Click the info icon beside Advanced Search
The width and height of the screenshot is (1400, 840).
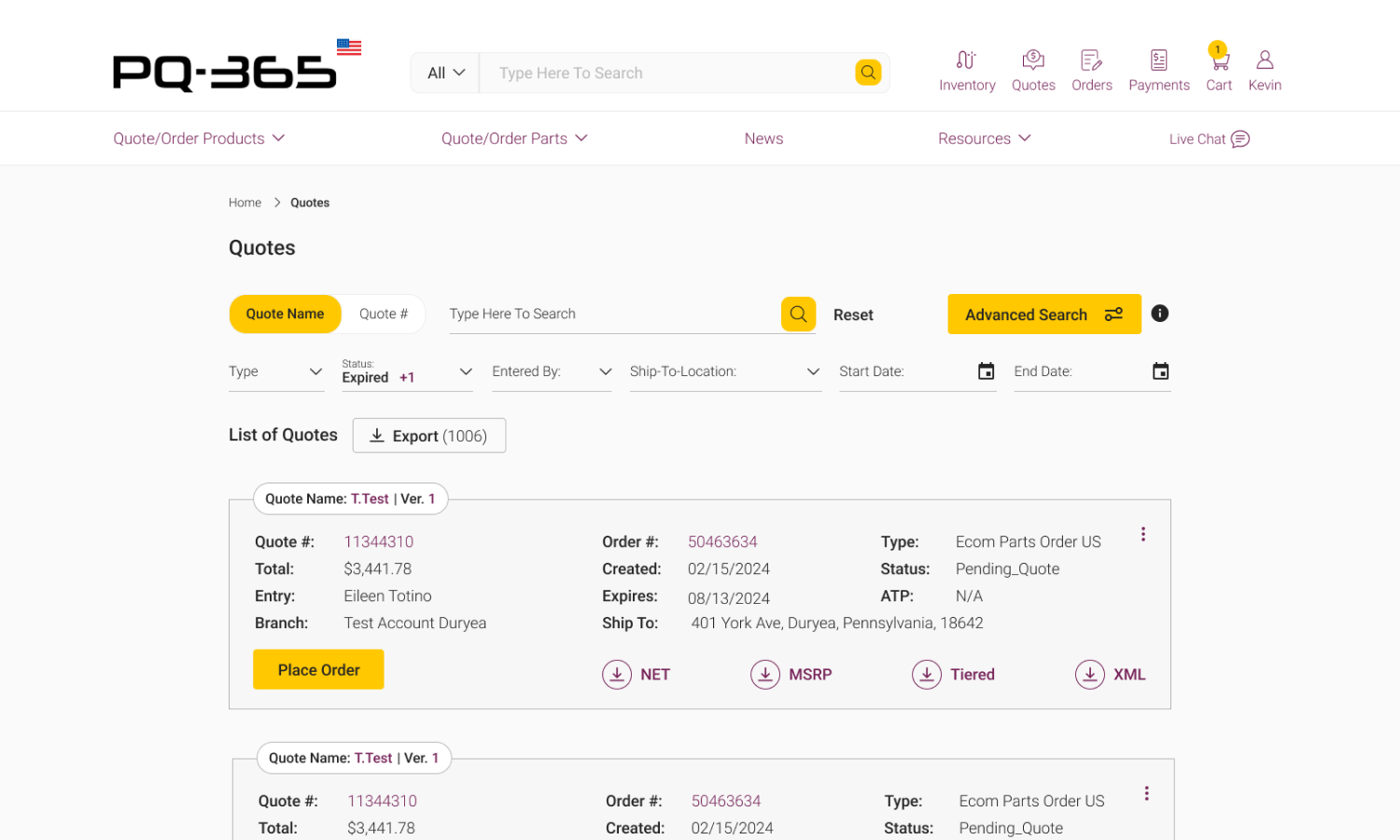click(1160, 314)
